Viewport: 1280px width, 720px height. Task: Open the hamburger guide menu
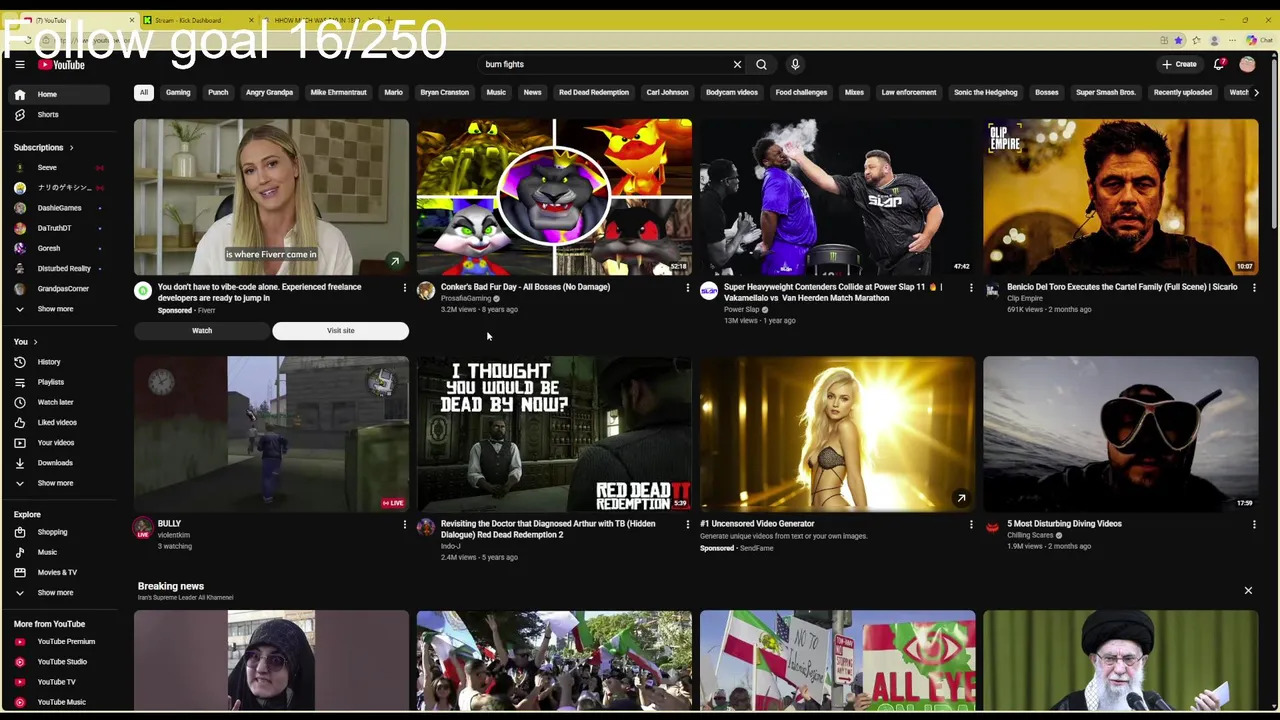[19, 64]
